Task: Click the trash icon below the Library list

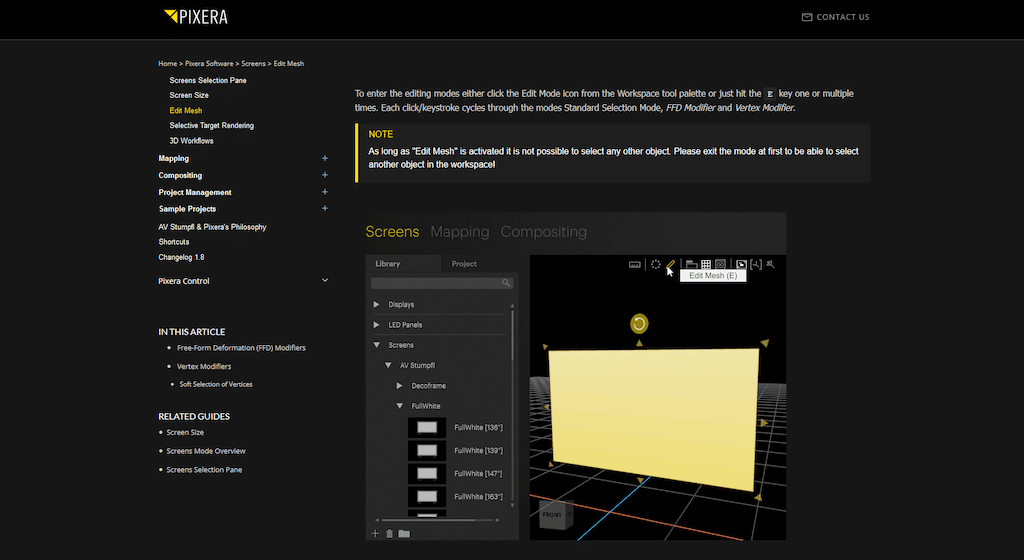Action: [389, 534]
